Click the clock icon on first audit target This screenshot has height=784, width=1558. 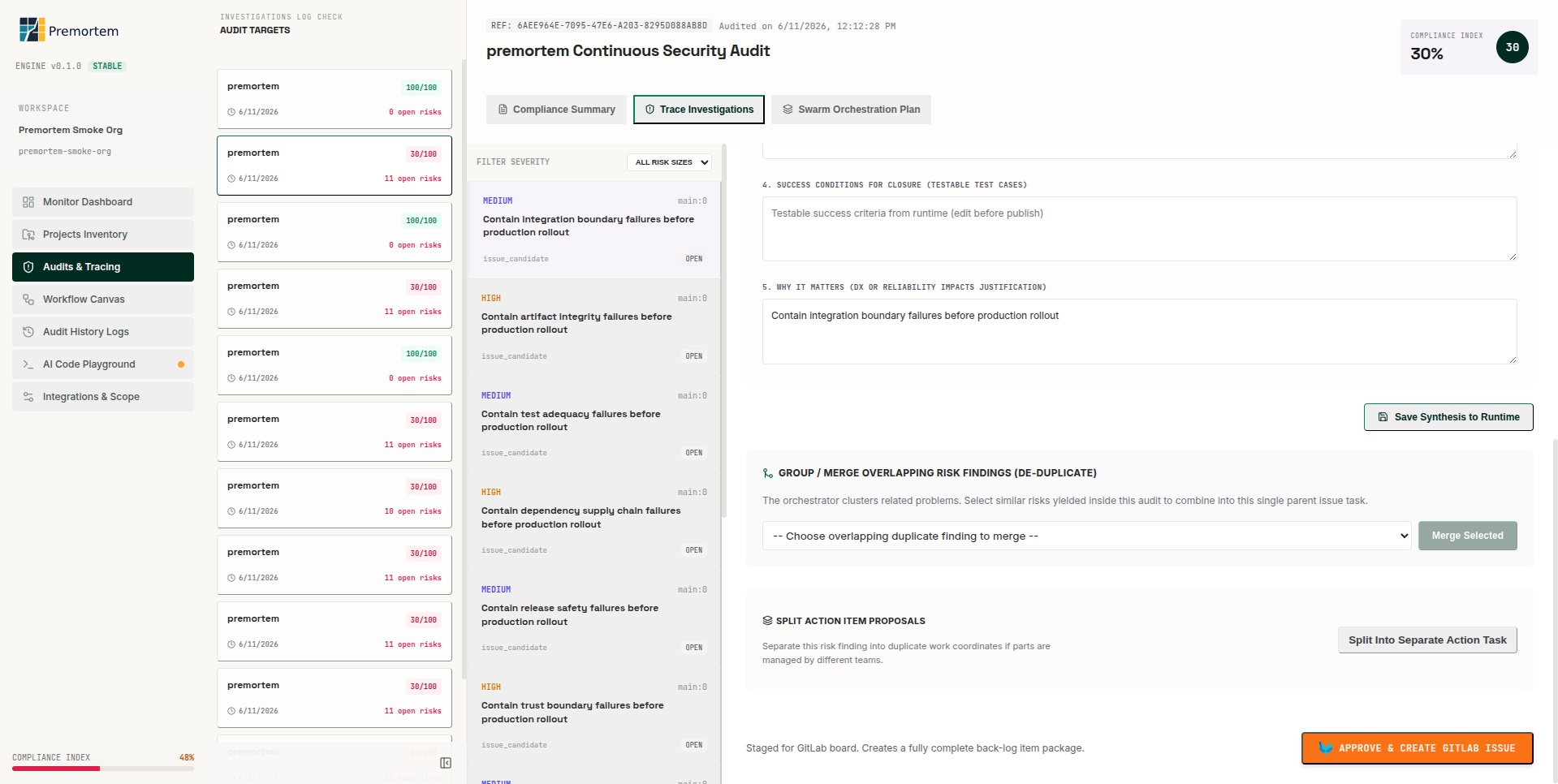point(231,112)
